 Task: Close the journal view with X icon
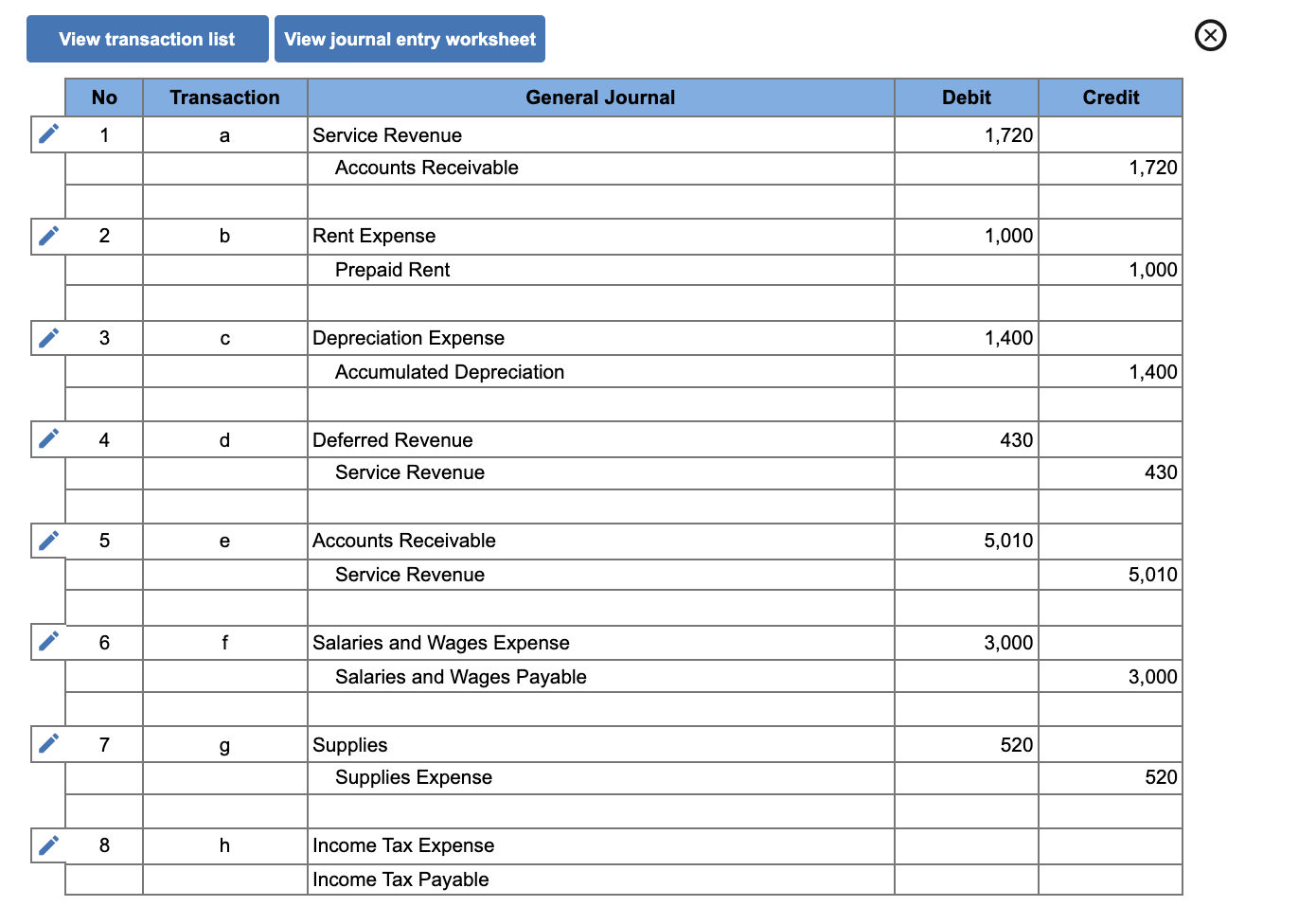point(1210,36)
